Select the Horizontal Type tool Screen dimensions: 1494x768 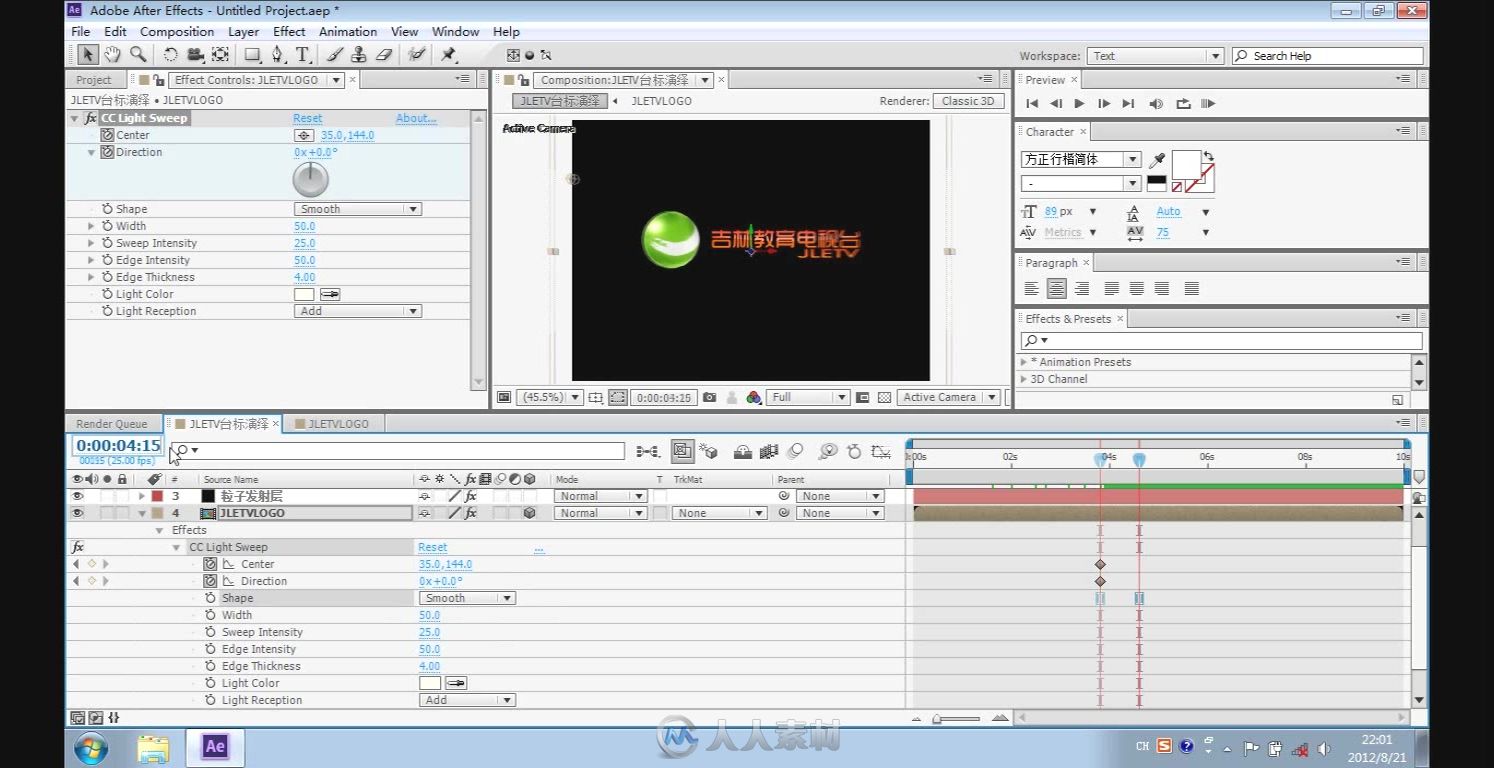(x=302, y=55)
